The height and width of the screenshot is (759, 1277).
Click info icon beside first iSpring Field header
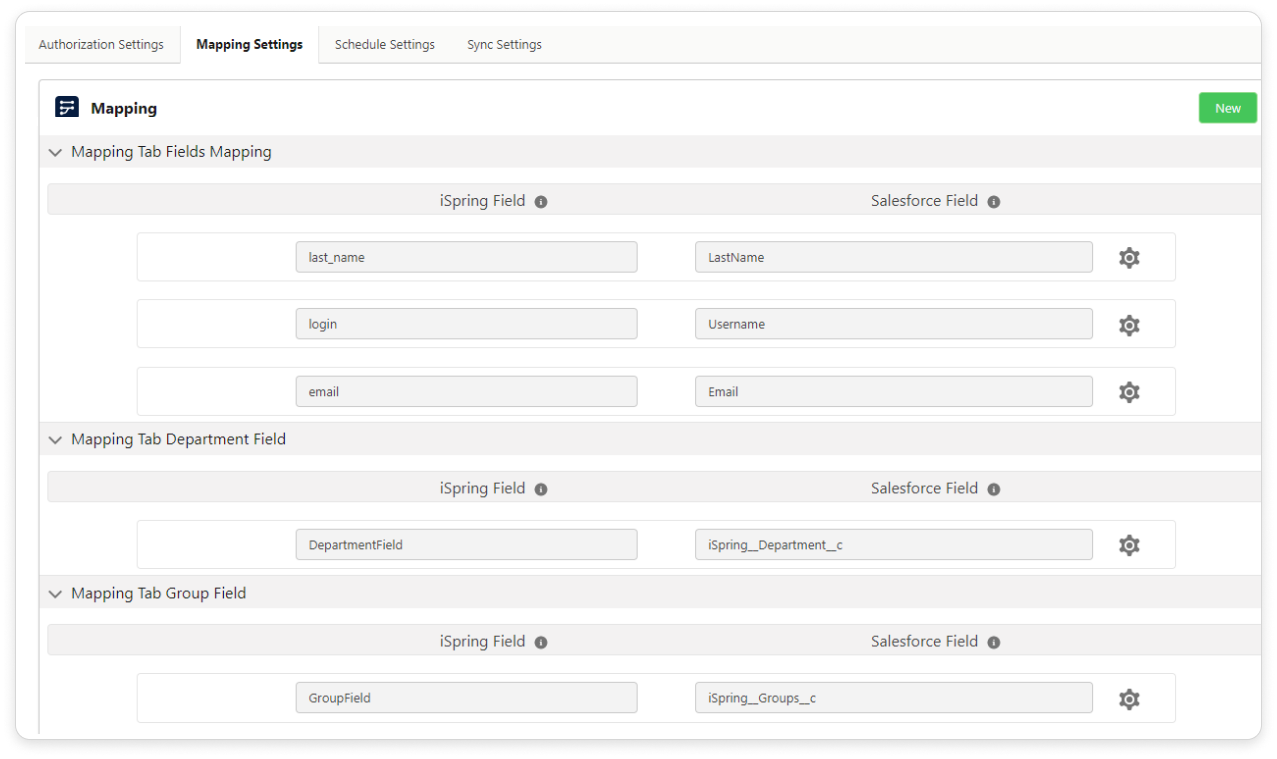pyautogui.click(x=541, y=202)
